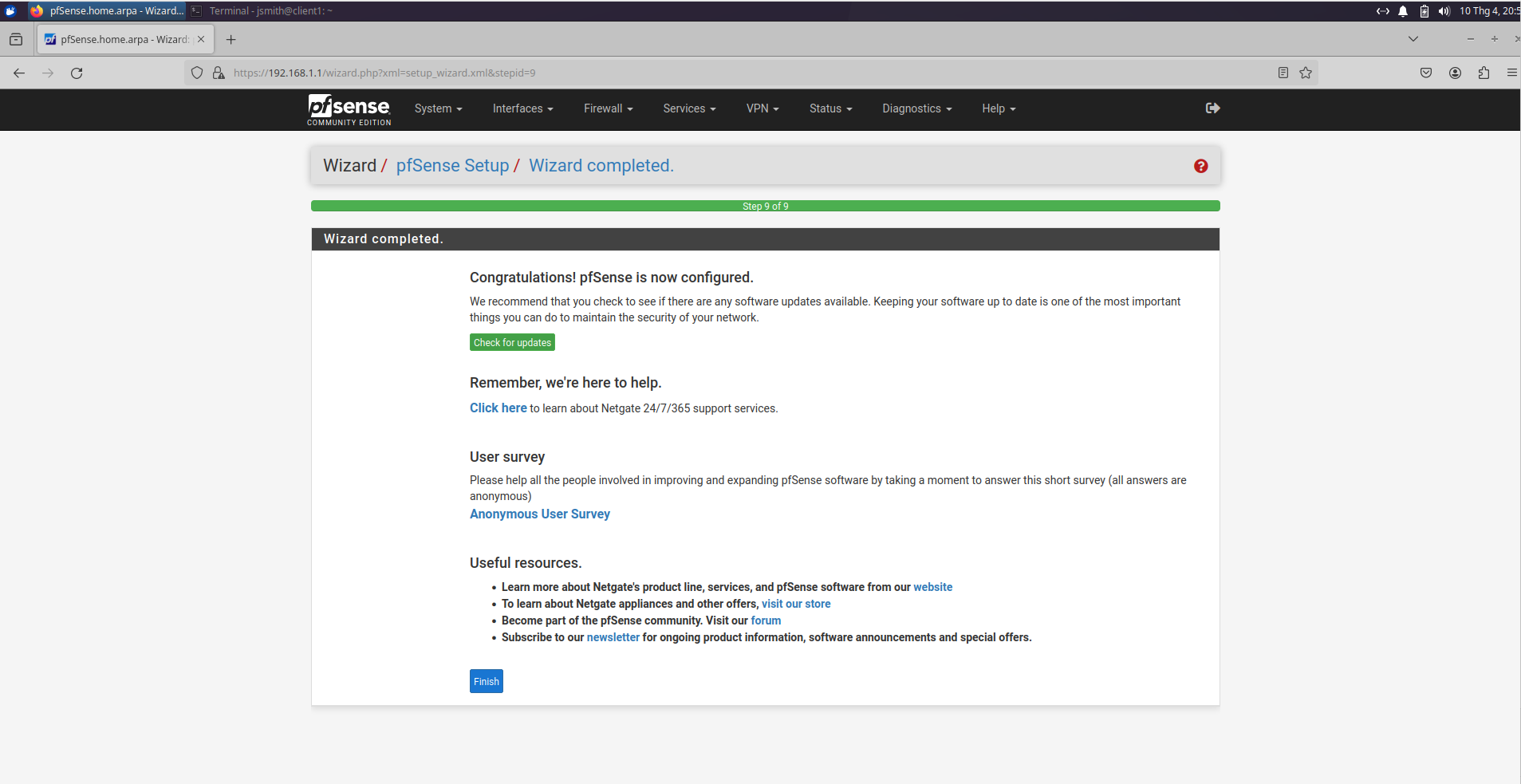The image size is (1521, 784).
Task: Open the Pocket save icon
Action: (x=1426, y=73)
